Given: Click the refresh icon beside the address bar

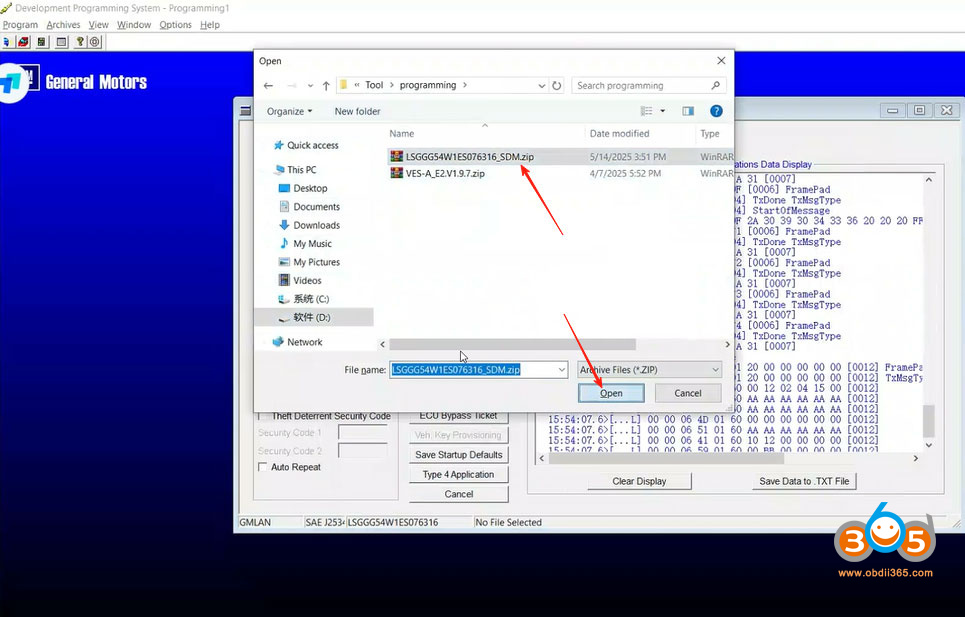Looking at the screenshot, I should pyautogui.click(x=557, y=86).
